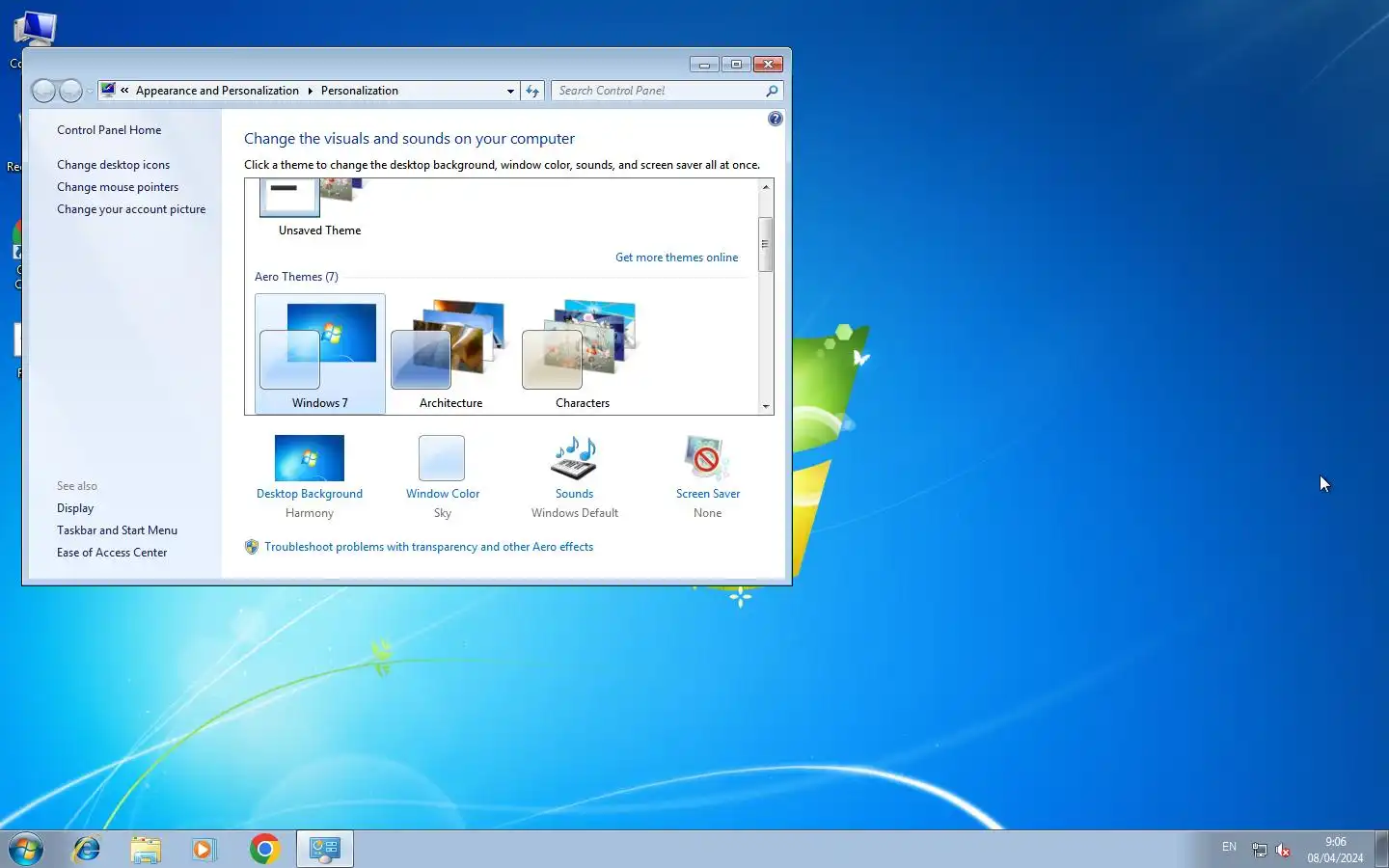The height and width of the screenshot is (868, 1389).
Task: Open Aero transparency troubleshooter link
Action: (x=428, y=547)
